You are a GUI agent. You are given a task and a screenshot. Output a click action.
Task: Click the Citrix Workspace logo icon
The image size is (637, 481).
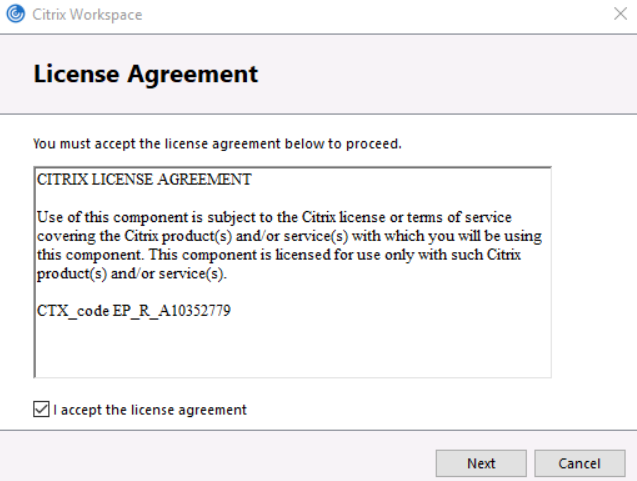pyautogui.click(x=16, y=15)
